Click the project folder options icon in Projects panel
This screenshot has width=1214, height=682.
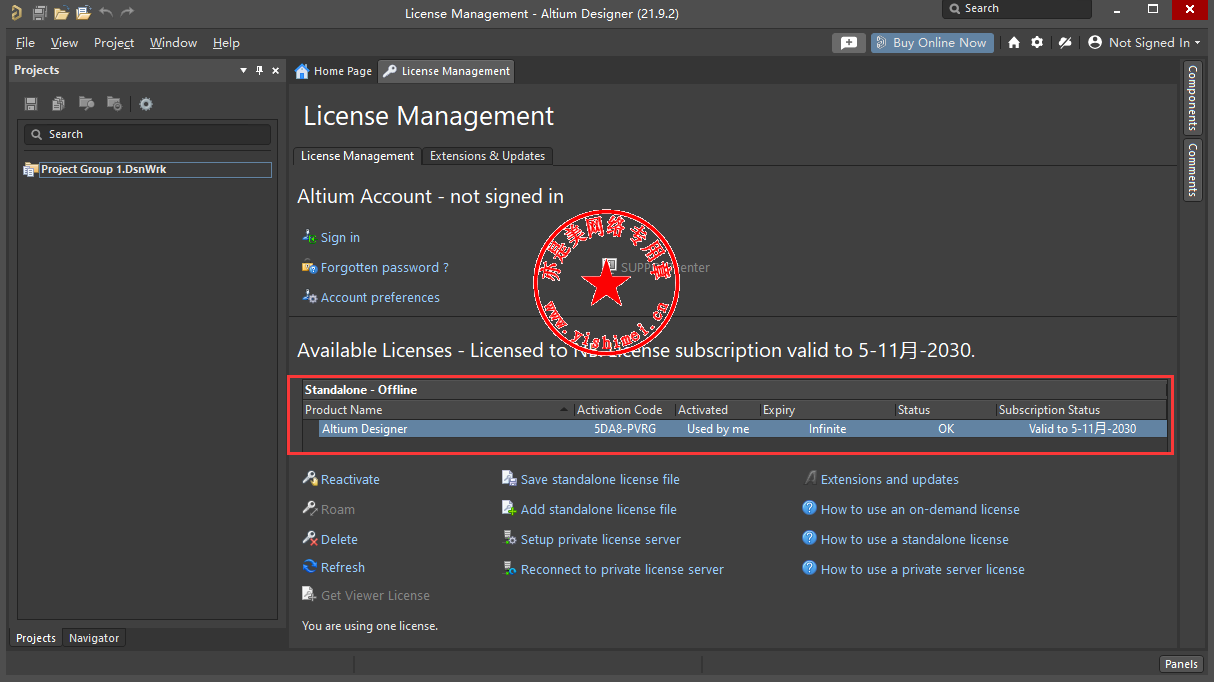click(x=115, y=104)
